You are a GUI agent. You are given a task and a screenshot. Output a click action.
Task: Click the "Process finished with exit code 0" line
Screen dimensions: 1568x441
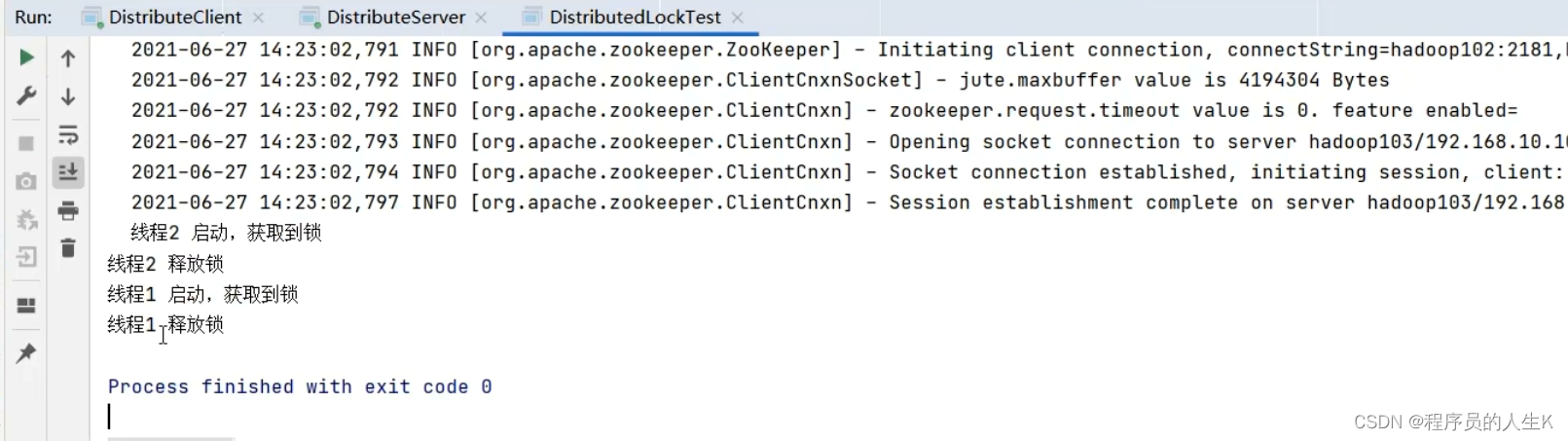pos(300,386)
